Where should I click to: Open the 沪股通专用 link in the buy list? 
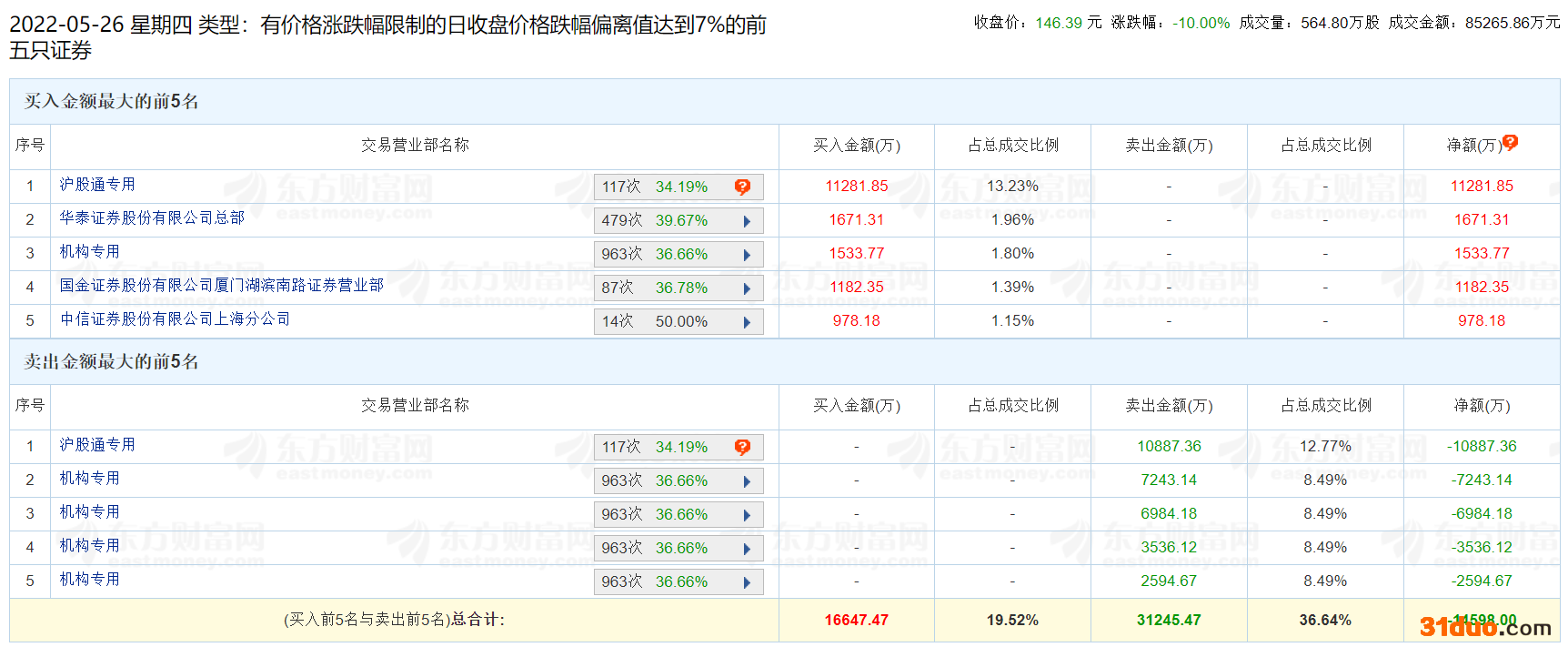pyautogui.click(x=97, y=185)
